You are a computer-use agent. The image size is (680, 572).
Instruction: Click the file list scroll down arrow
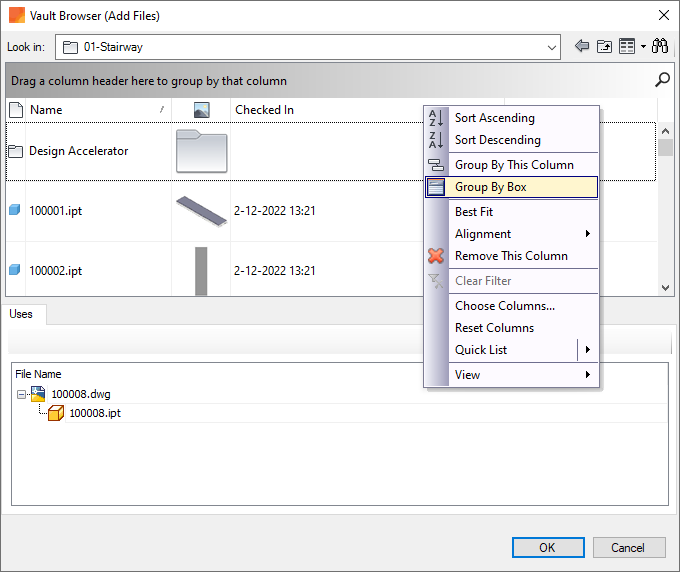(x=665, y=288)
